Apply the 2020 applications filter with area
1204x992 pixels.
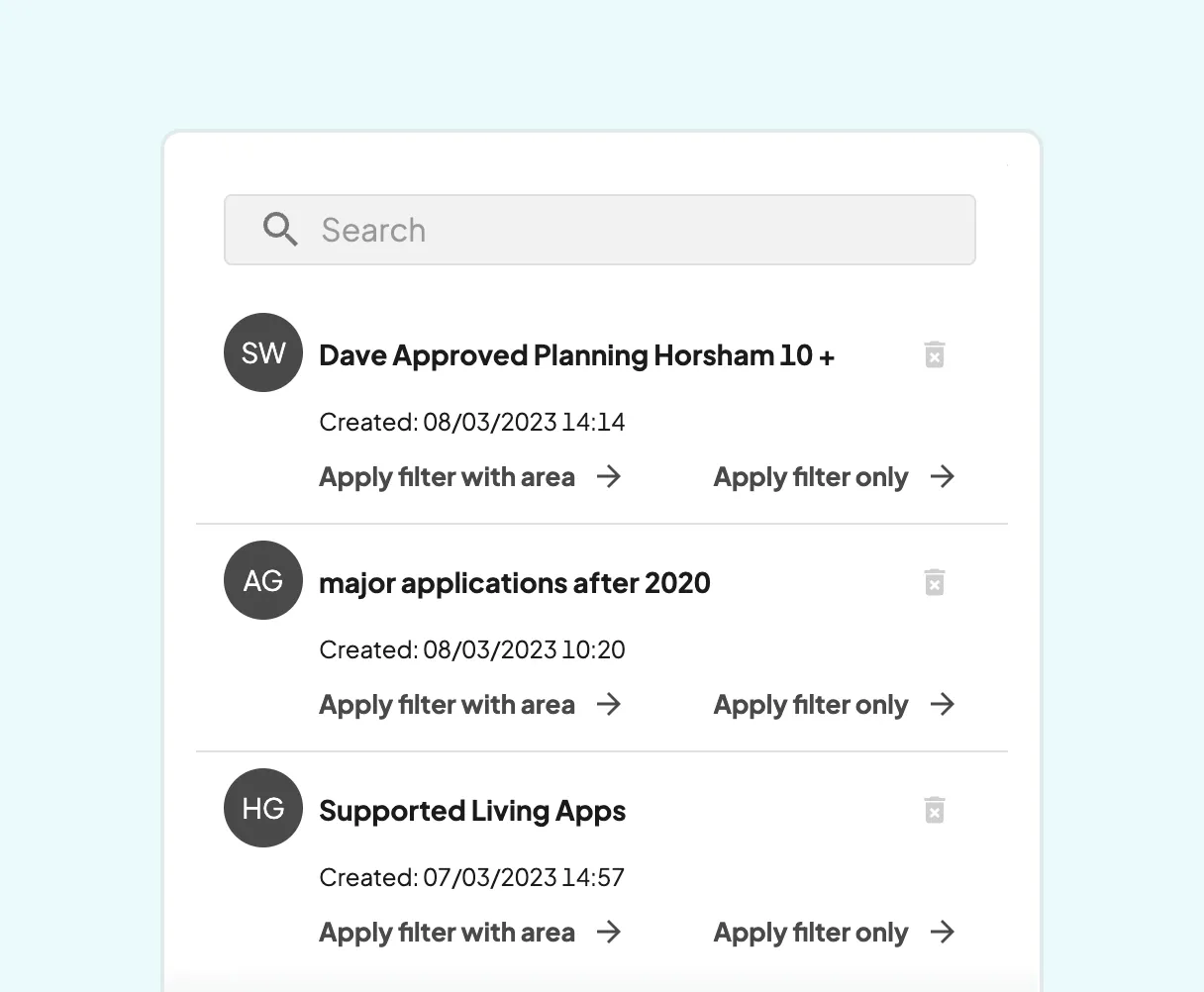pos(447,705)
